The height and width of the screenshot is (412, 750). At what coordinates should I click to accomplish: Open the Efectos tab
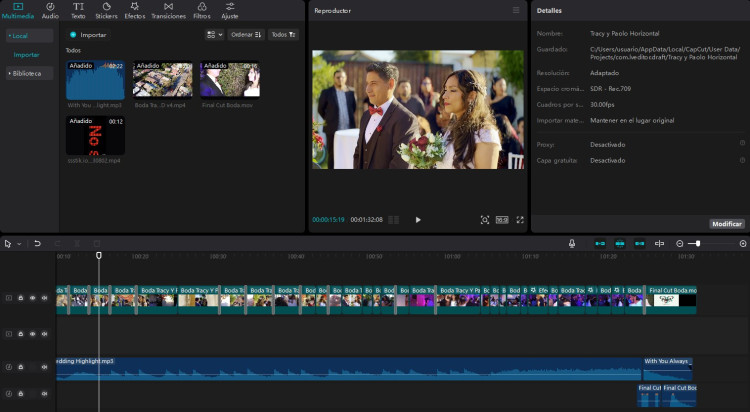(x=135, y=11)
